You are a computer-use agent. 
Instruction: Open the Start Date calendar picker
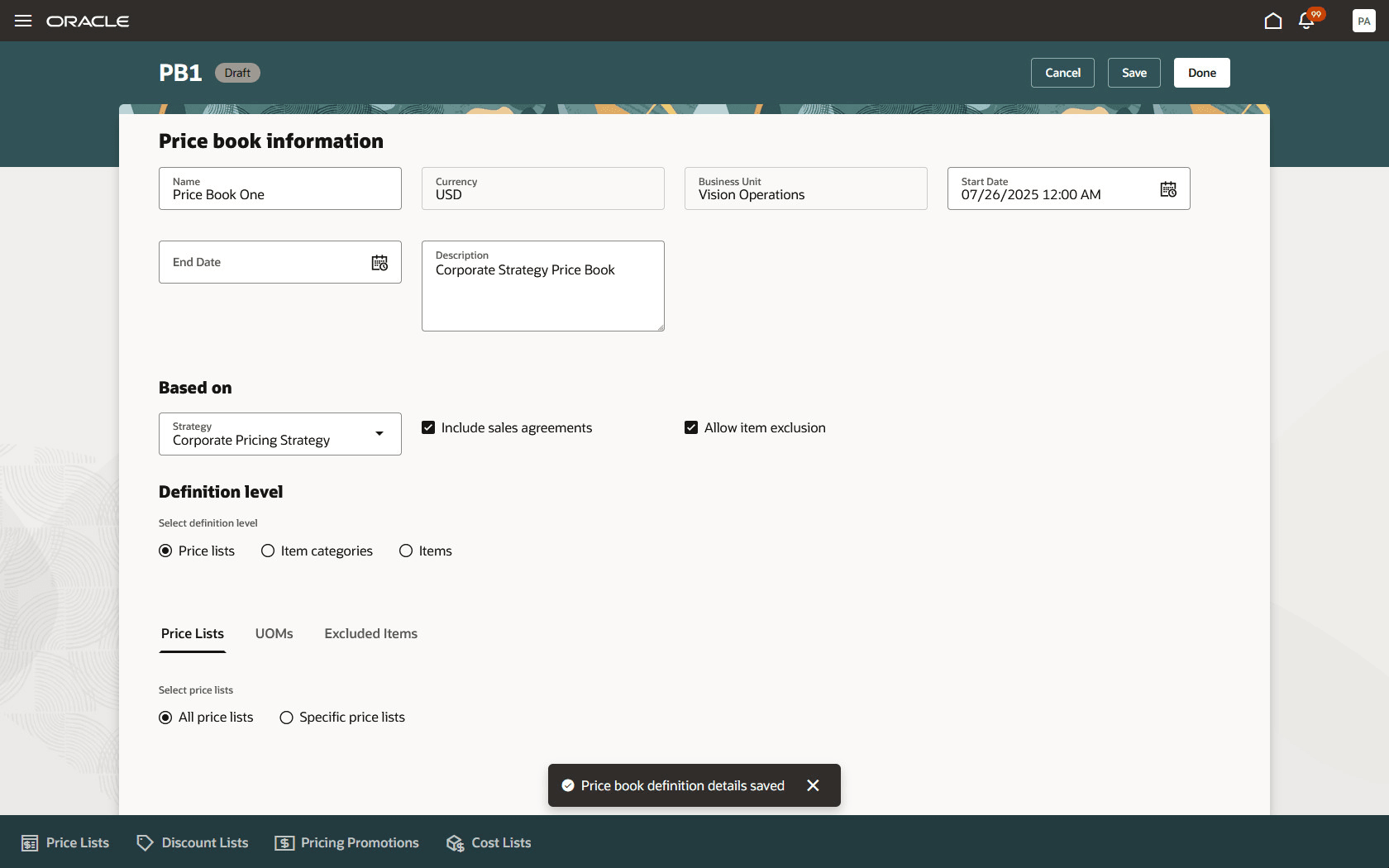1168,188
